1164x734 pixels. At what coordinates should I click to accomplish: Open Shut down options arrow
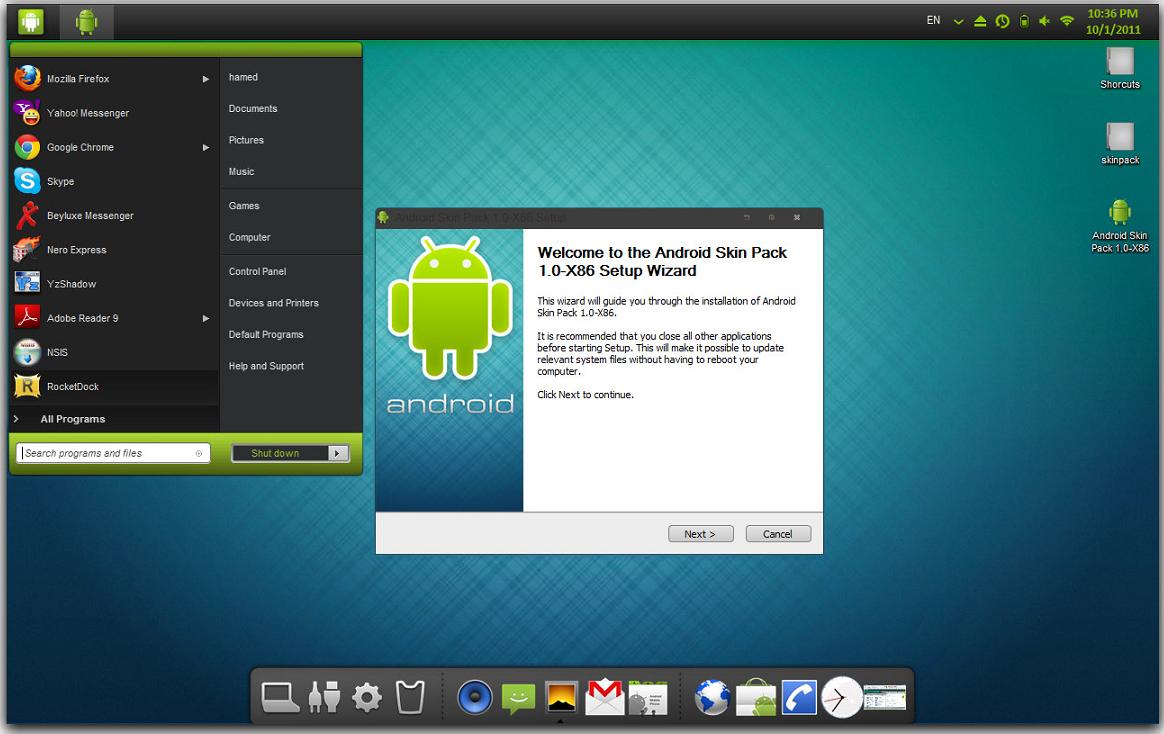338,453
